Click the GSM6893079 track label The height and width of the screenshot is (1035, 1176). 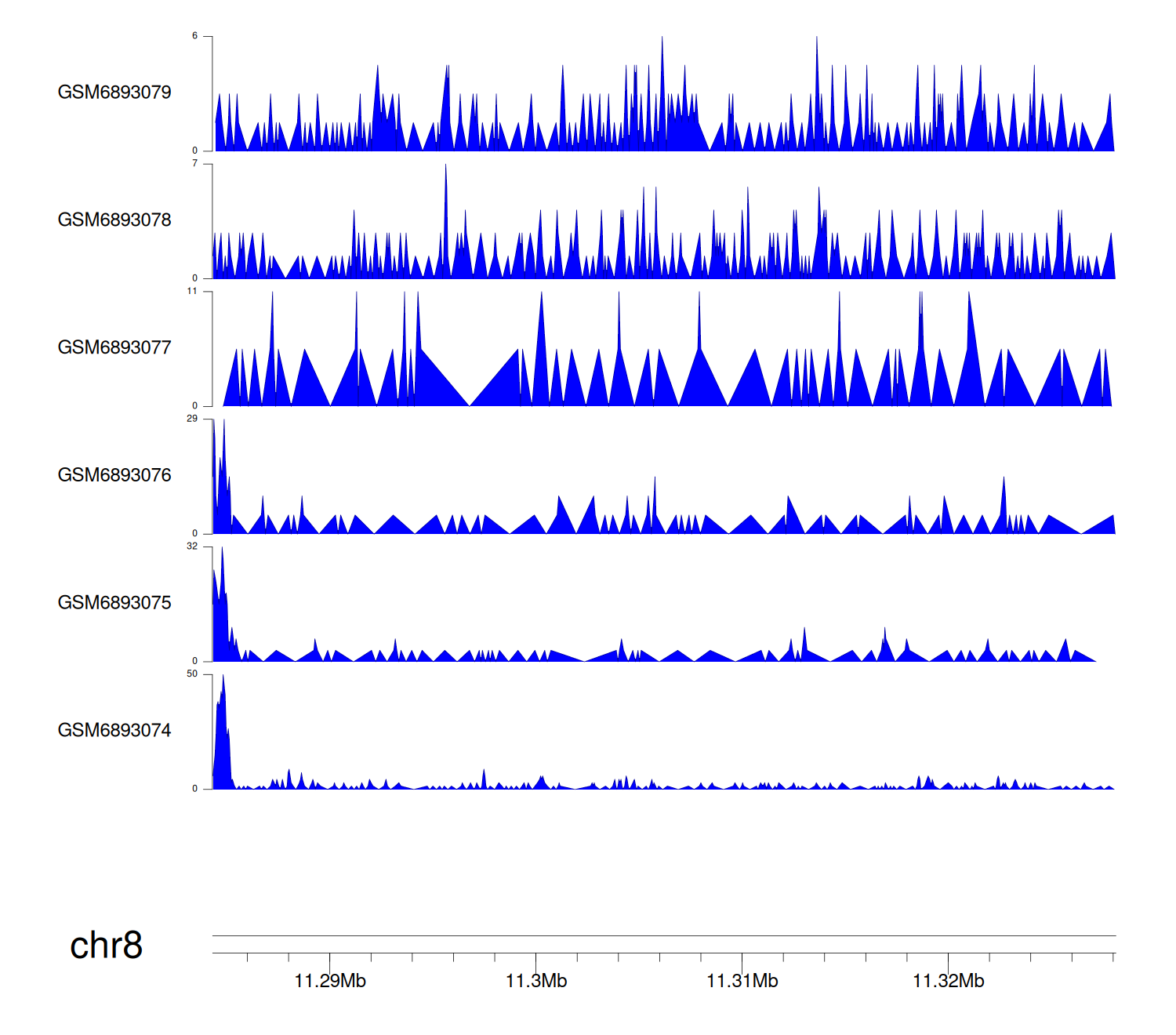tap(114, 93)
